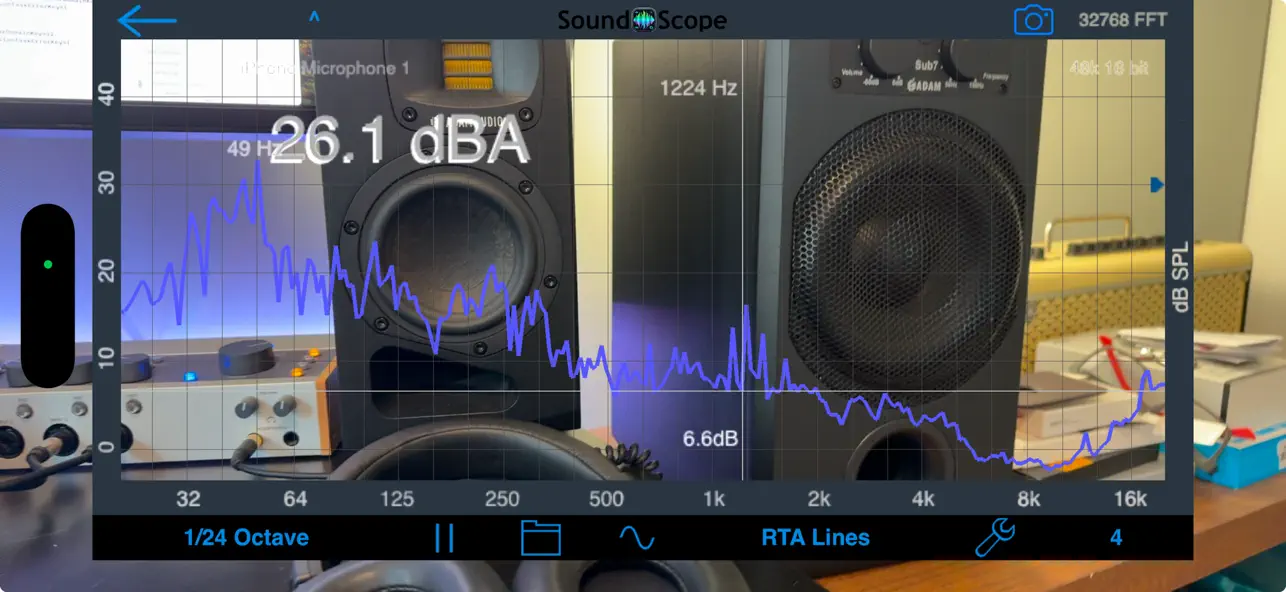This screenshot has height=592, width=1286.
Task: Click the 40 dB scale label
Action: coord(106,93)
